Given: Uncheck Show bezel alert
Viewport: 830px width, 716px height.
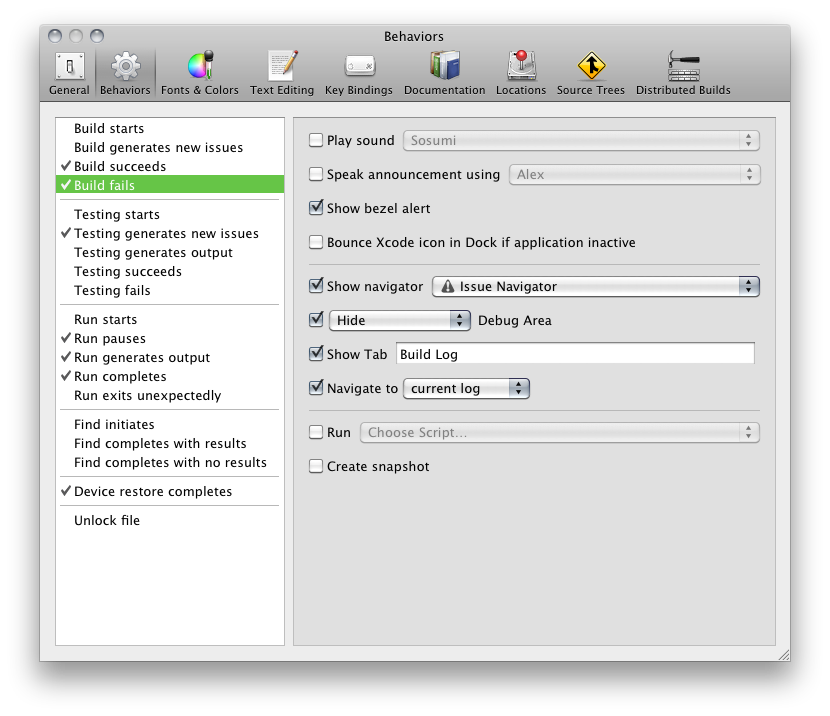Looking at the screenshot, I should 316,207.
